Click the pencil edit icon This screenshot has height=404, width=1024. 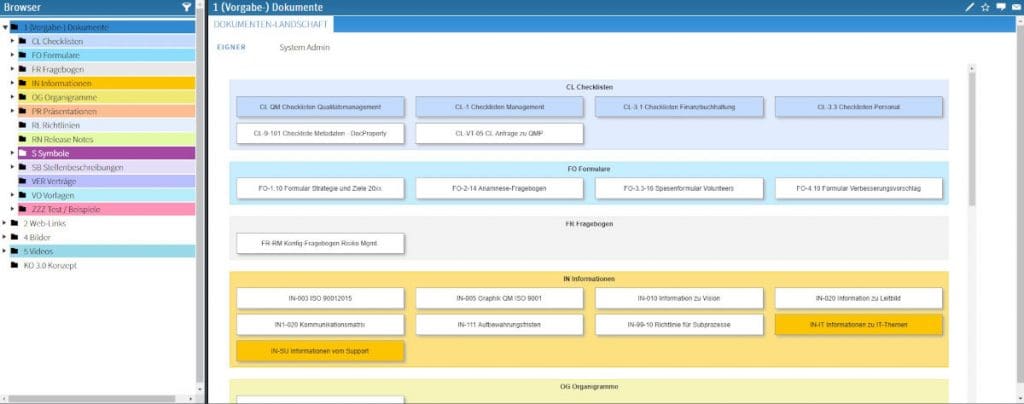coord(968,7)
